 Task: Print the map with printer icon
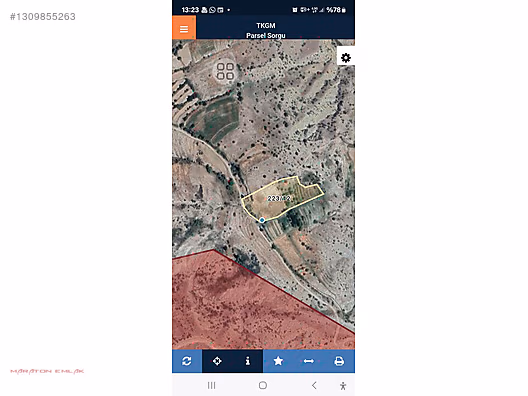pyautogui.click(x=339, y=361)
